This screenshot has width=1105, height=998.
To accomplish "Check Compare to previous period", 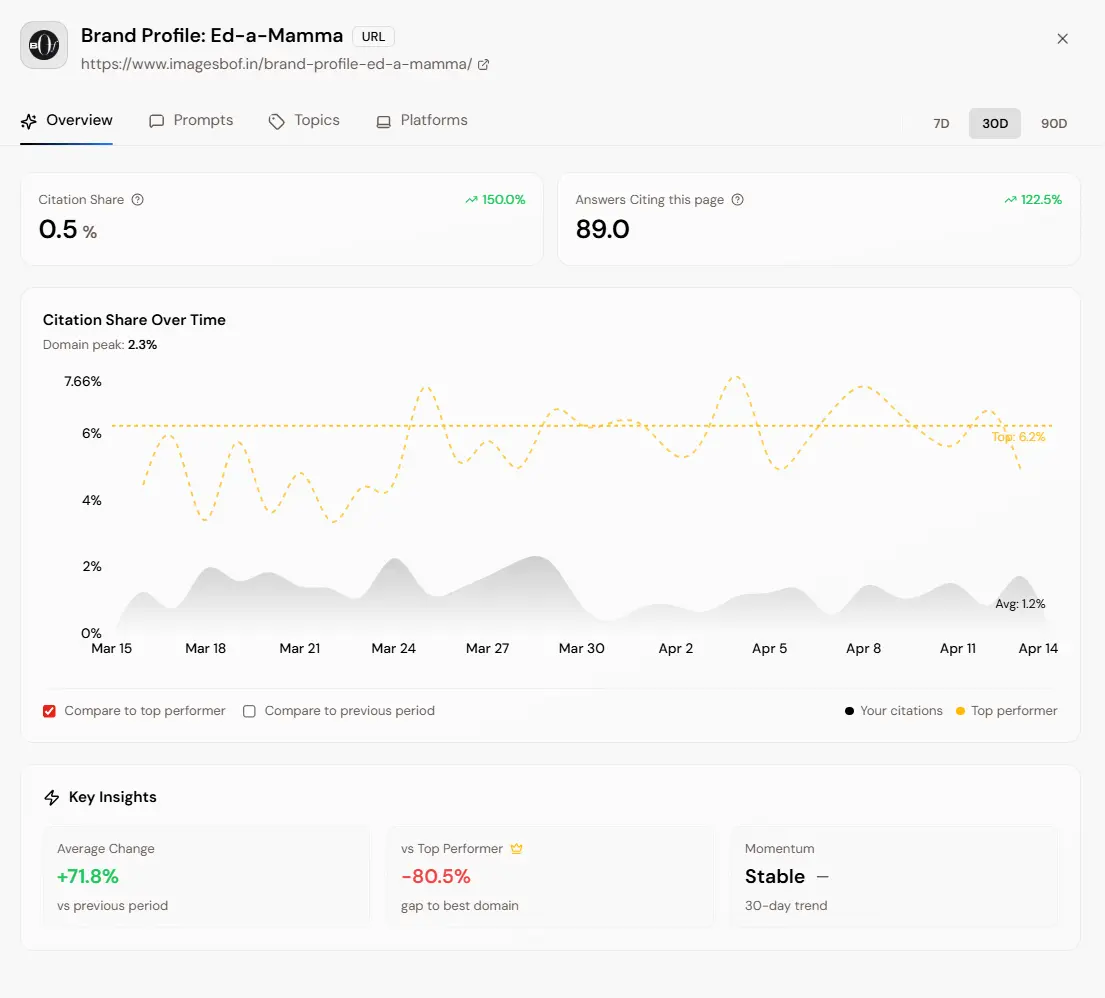I will (249, 711).
